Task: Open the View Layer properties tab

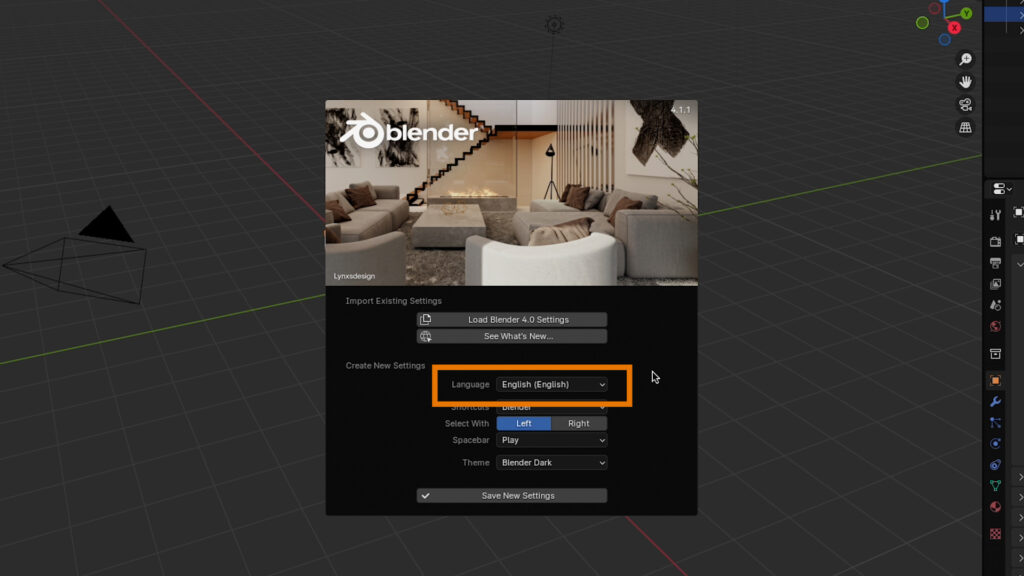Action: tap(995, 284)
